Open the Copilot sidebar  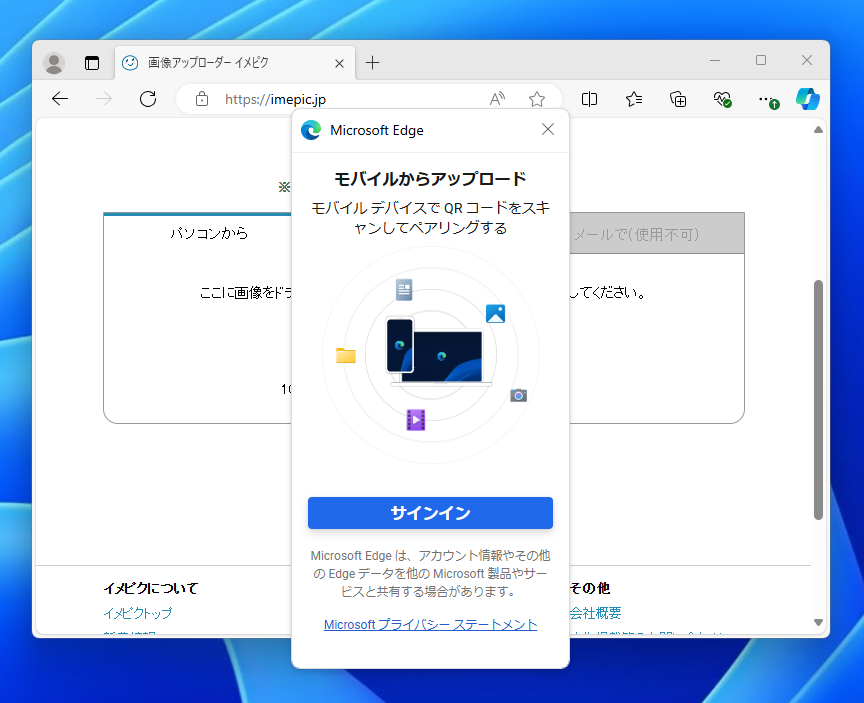tap(808, 99)
